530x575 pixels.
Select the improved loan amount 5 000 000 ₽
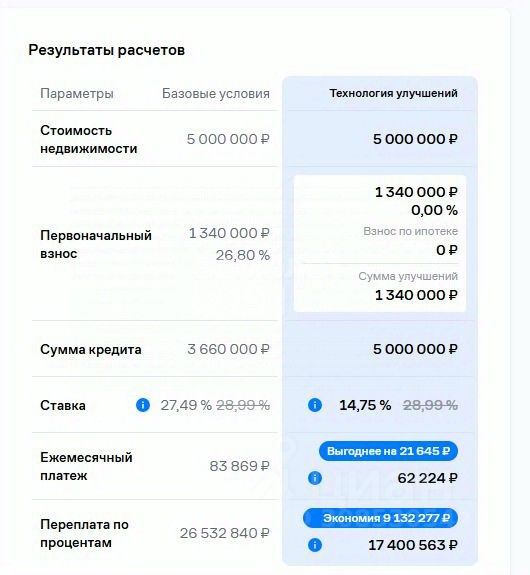click(415, 349)
